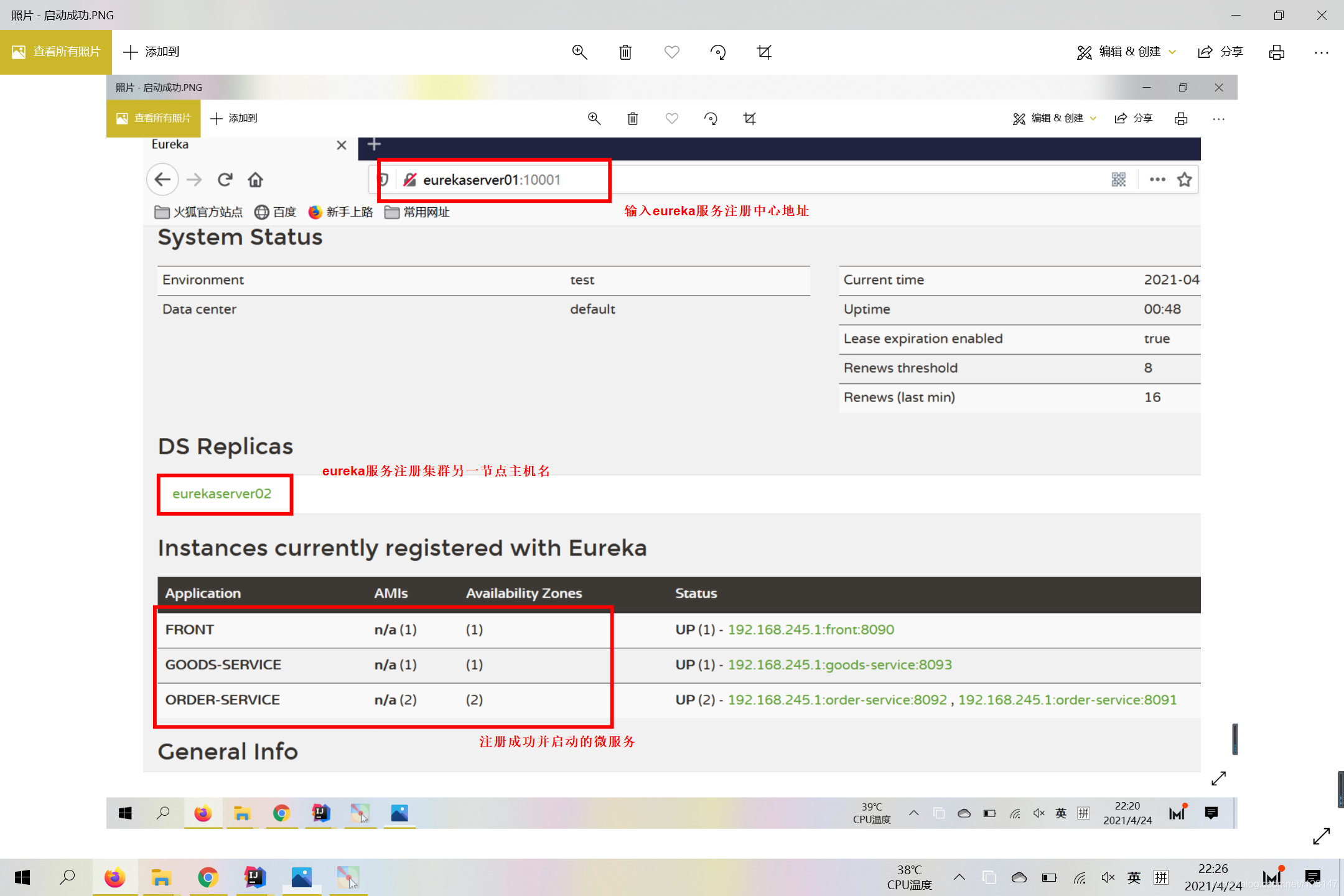1344x896 pixels.
Task: Open the 常用网址 bookmark folder
Action: [x=417, y=212]
